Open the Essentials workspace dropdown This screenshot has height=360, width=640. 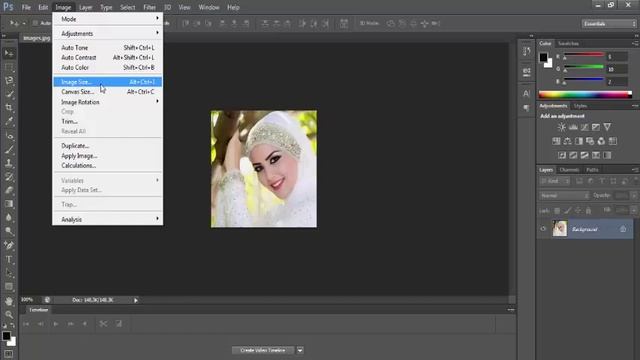tap(609, 24)
